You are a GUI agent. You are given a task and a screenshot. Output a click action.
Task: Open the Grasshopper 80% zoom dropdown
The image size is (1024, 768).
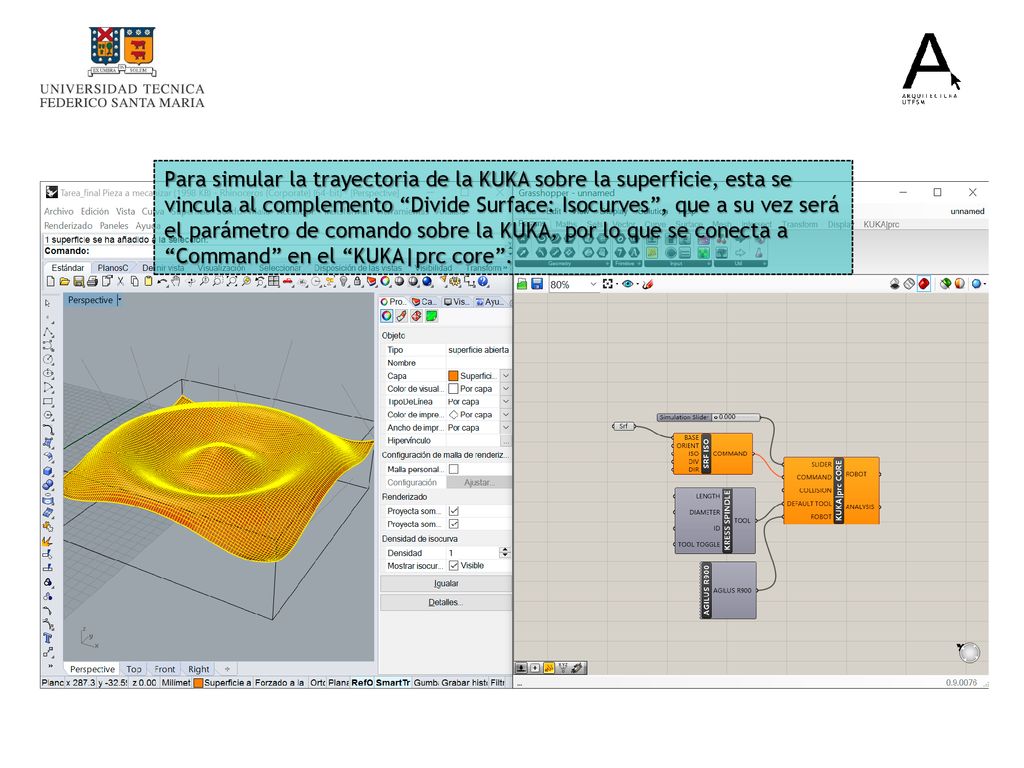pos(593,284)
